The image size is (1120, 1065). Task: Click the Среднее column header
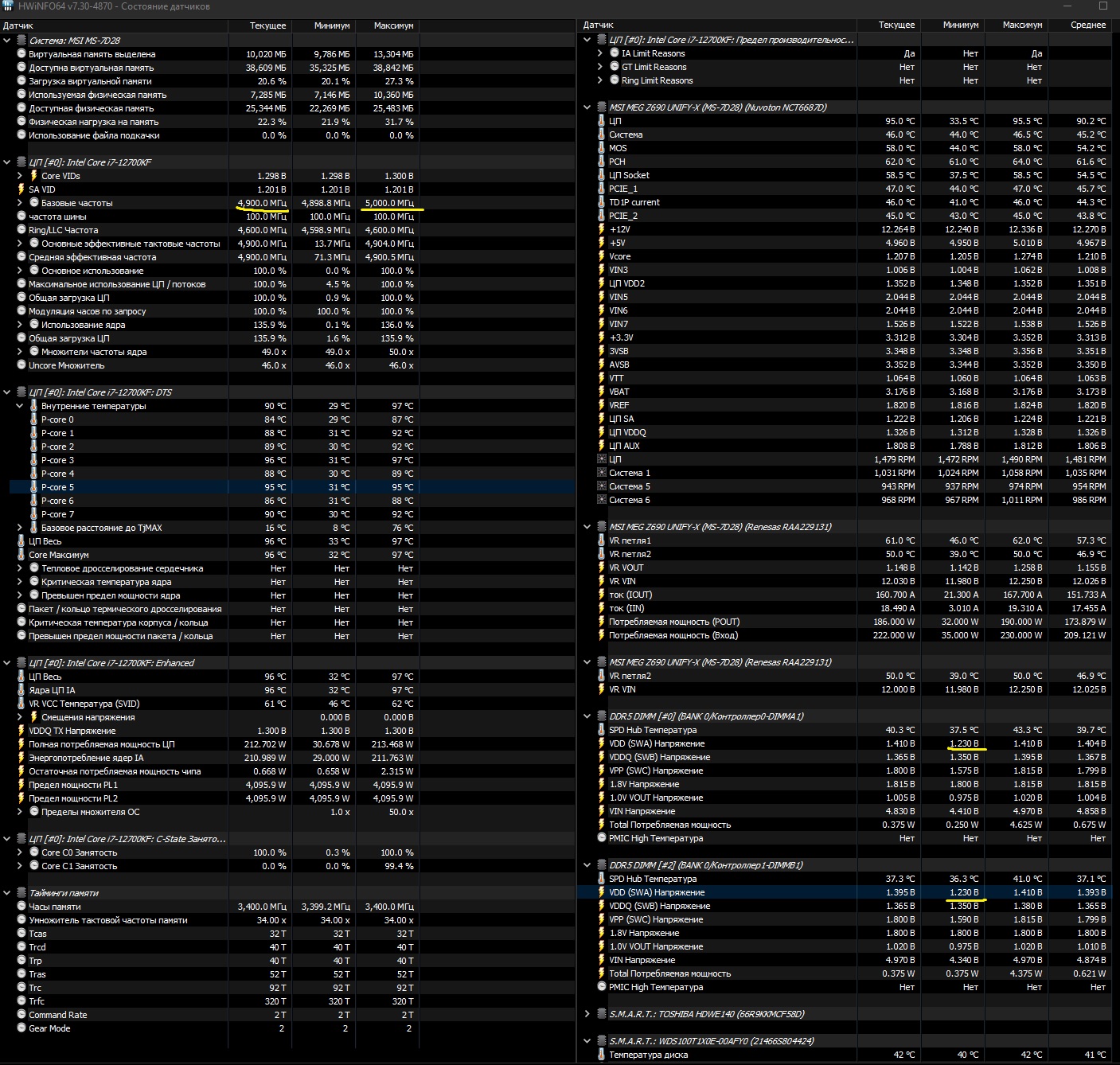tap(1088, 25)
